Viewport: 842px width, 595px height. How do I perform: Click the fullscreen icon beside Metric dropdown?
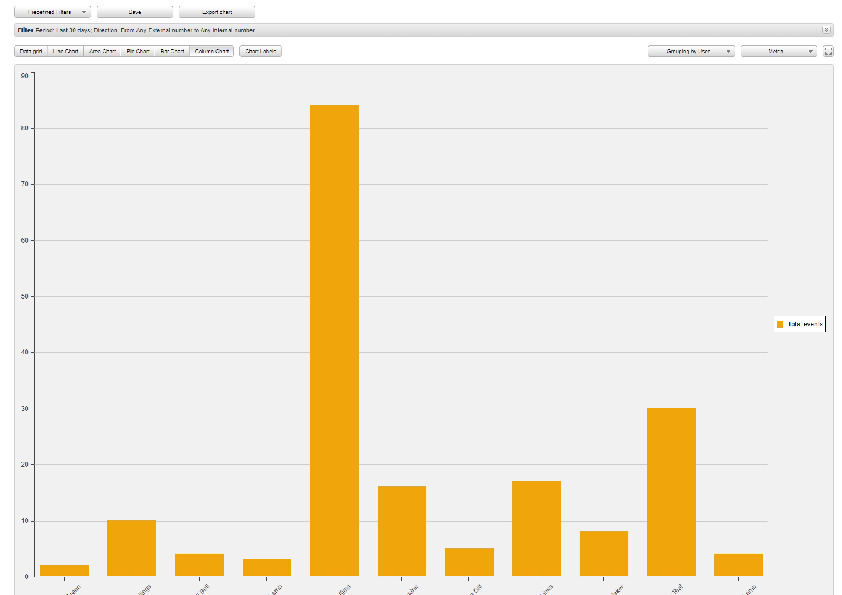point(828,51)
